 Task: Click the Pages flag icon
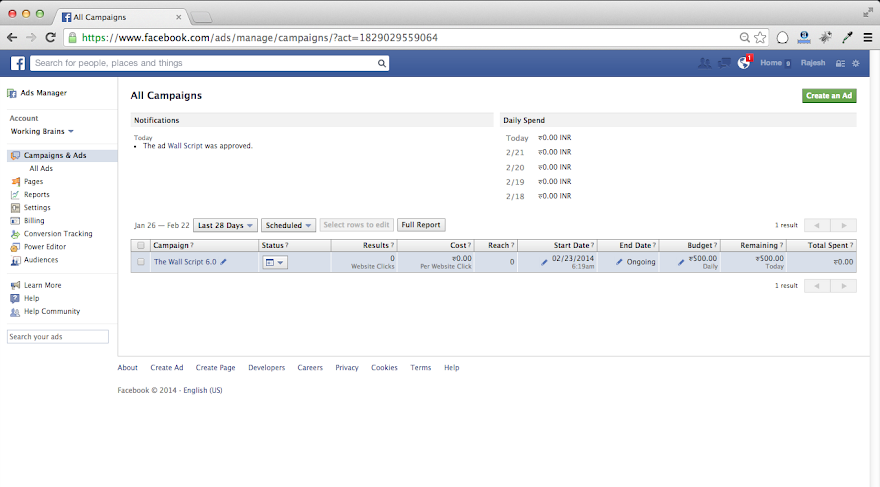(x=16, y=182)
